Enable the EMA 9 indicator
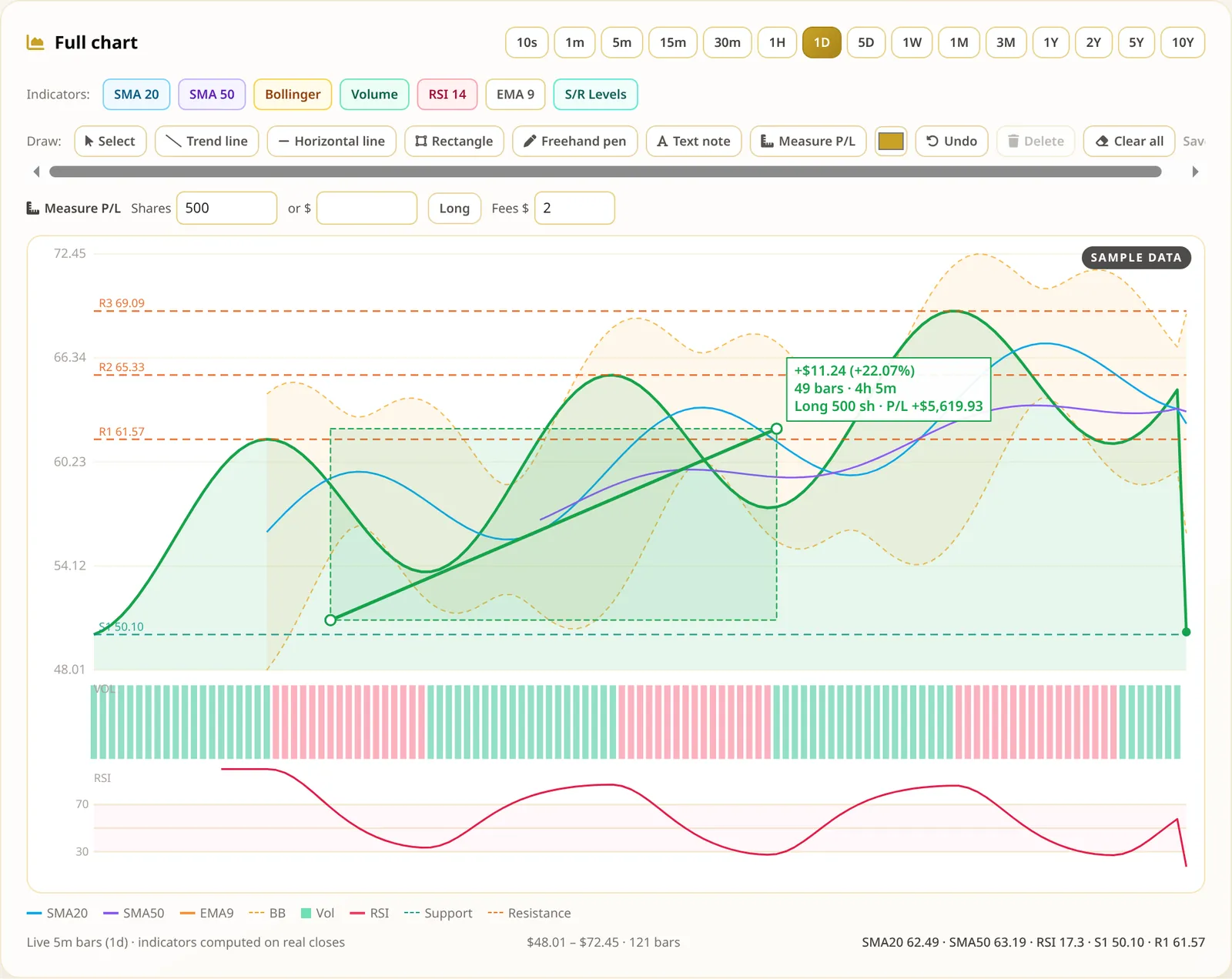The width and height of the screenshot is (1232, 979). 515,94
